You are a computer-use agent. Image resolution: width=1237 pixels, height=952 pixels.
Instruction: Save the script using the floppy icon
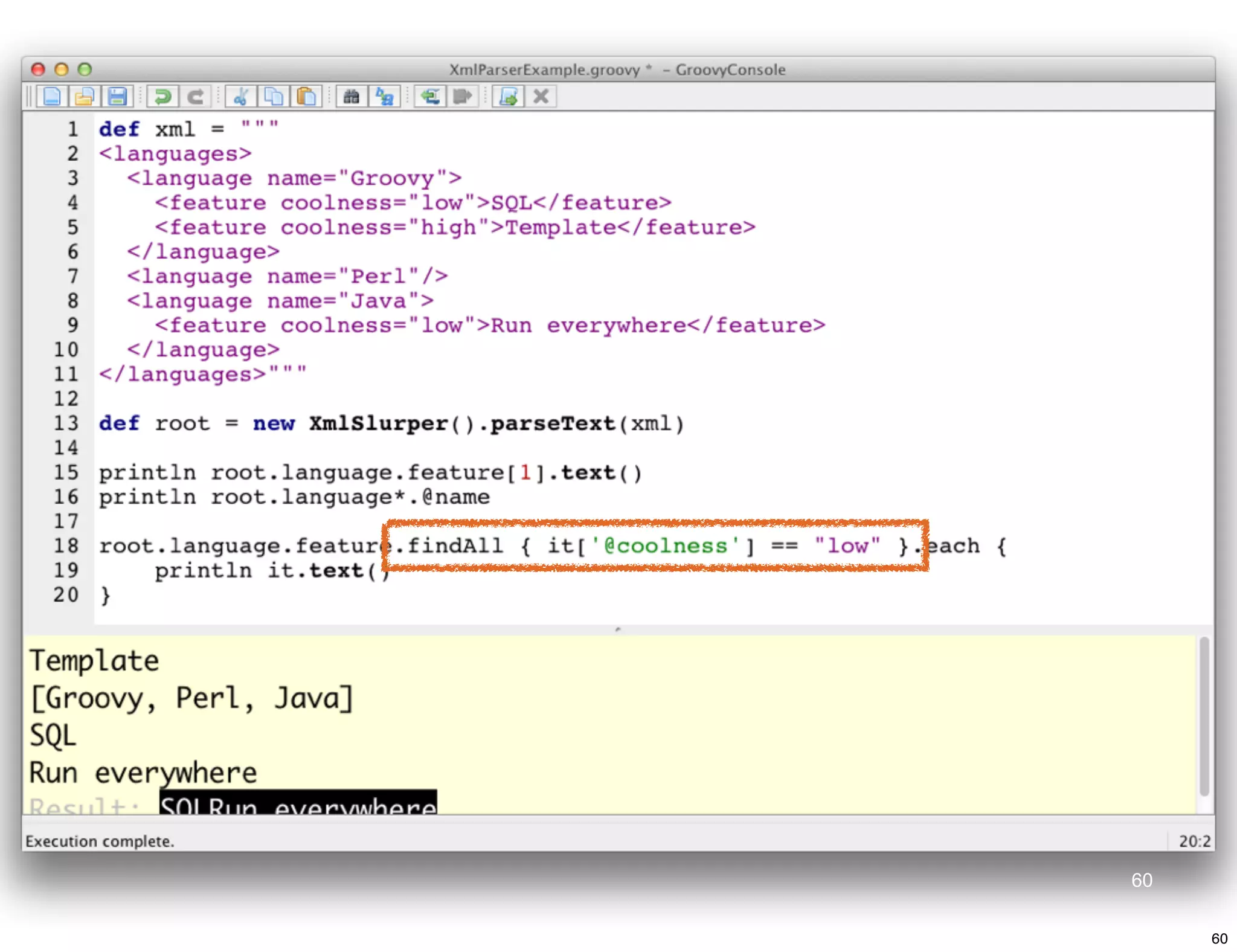click(x=117, y=97)
